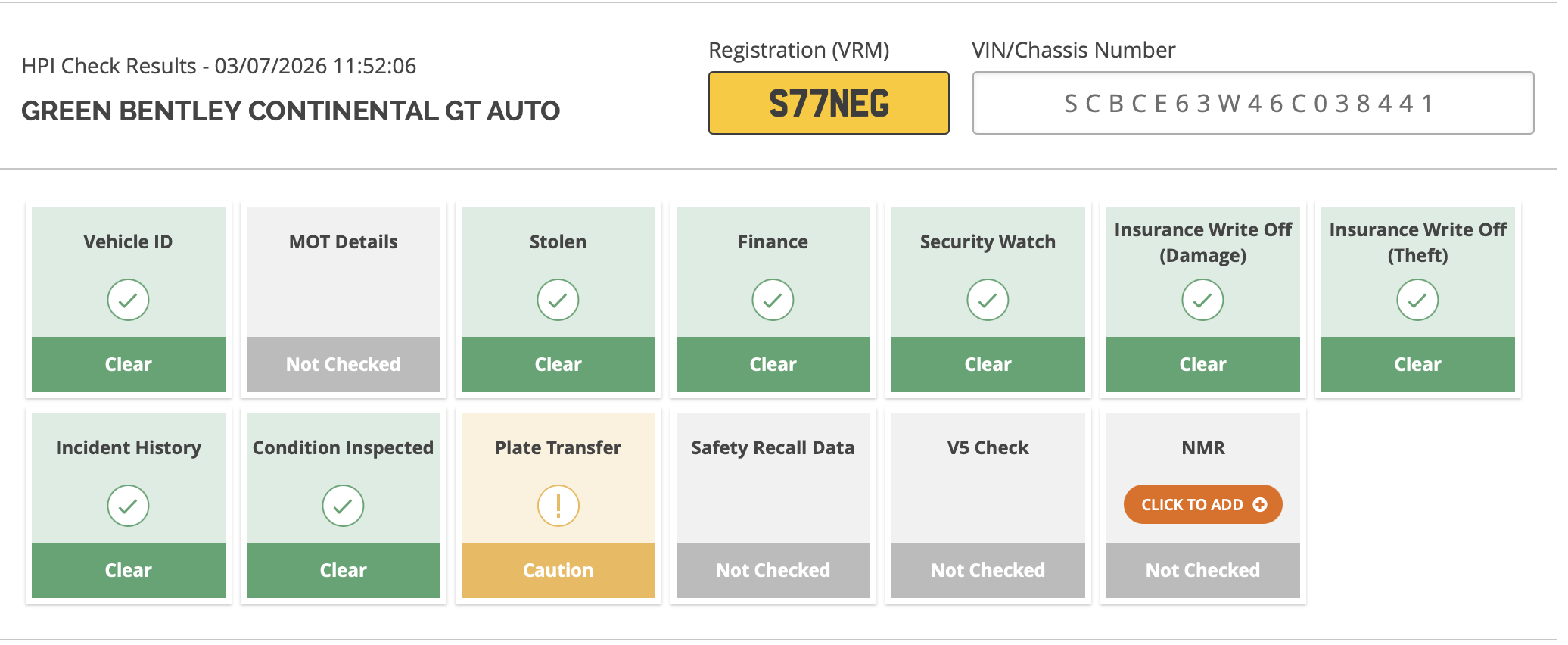1568x645 pixels.
Task: Click the Insurance Write Off (Theft) checkmark
Action: pyautogui.click(x=1417, y=300)
